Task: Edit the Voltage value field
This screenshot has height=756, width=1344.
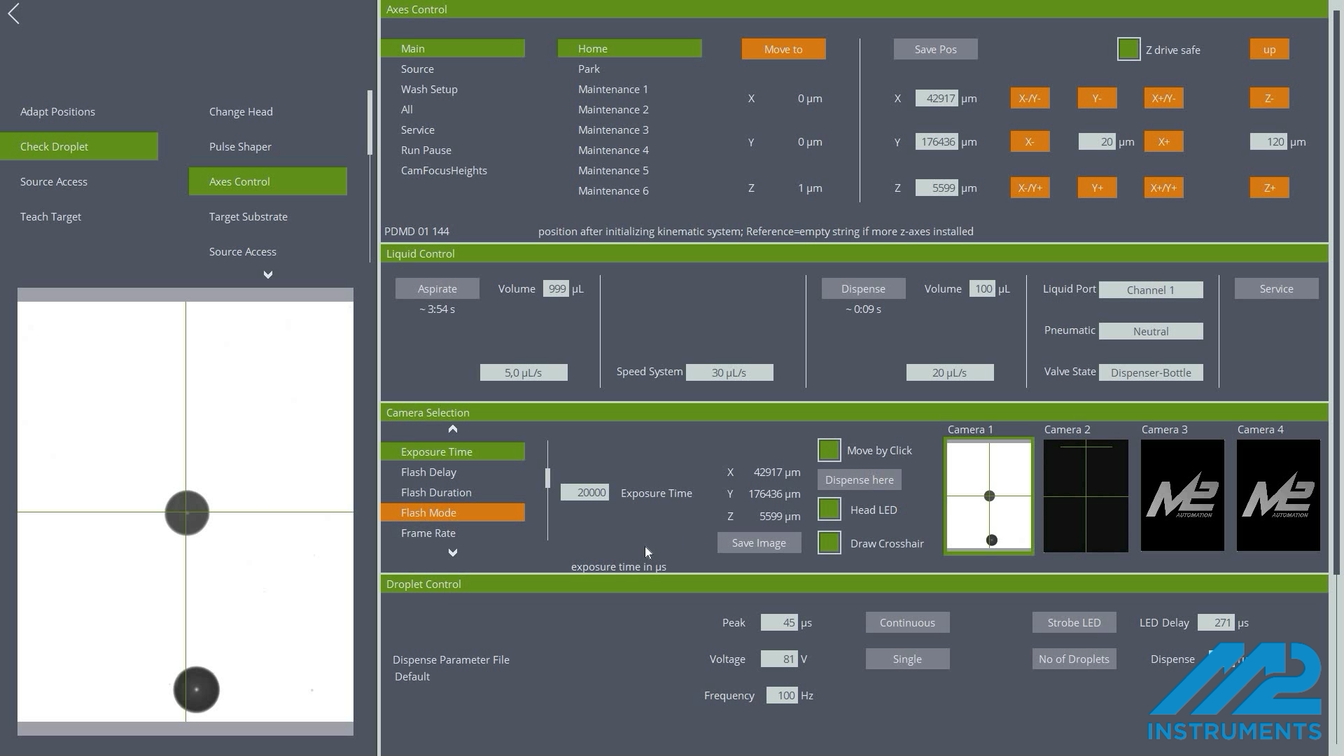Action: tap(779, 659)
